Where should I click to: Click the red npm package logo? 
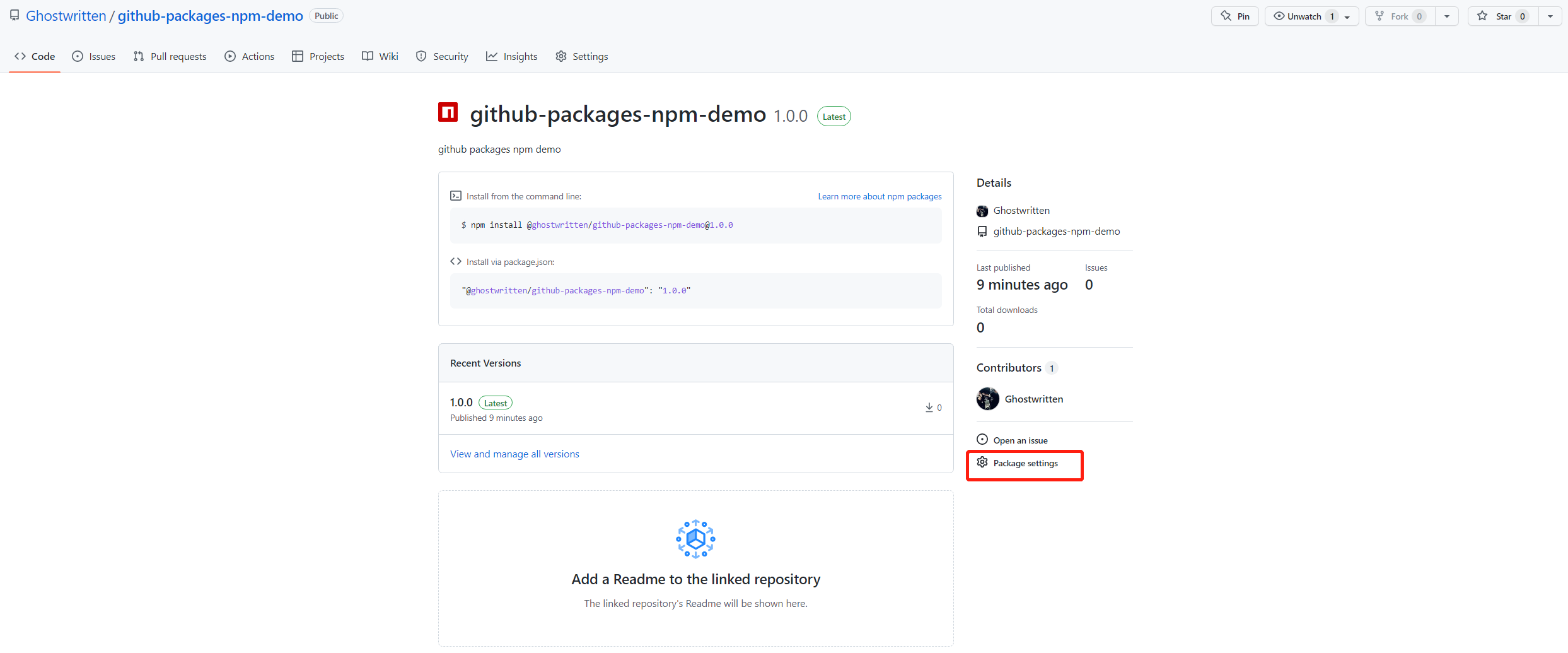coord(448,112)
